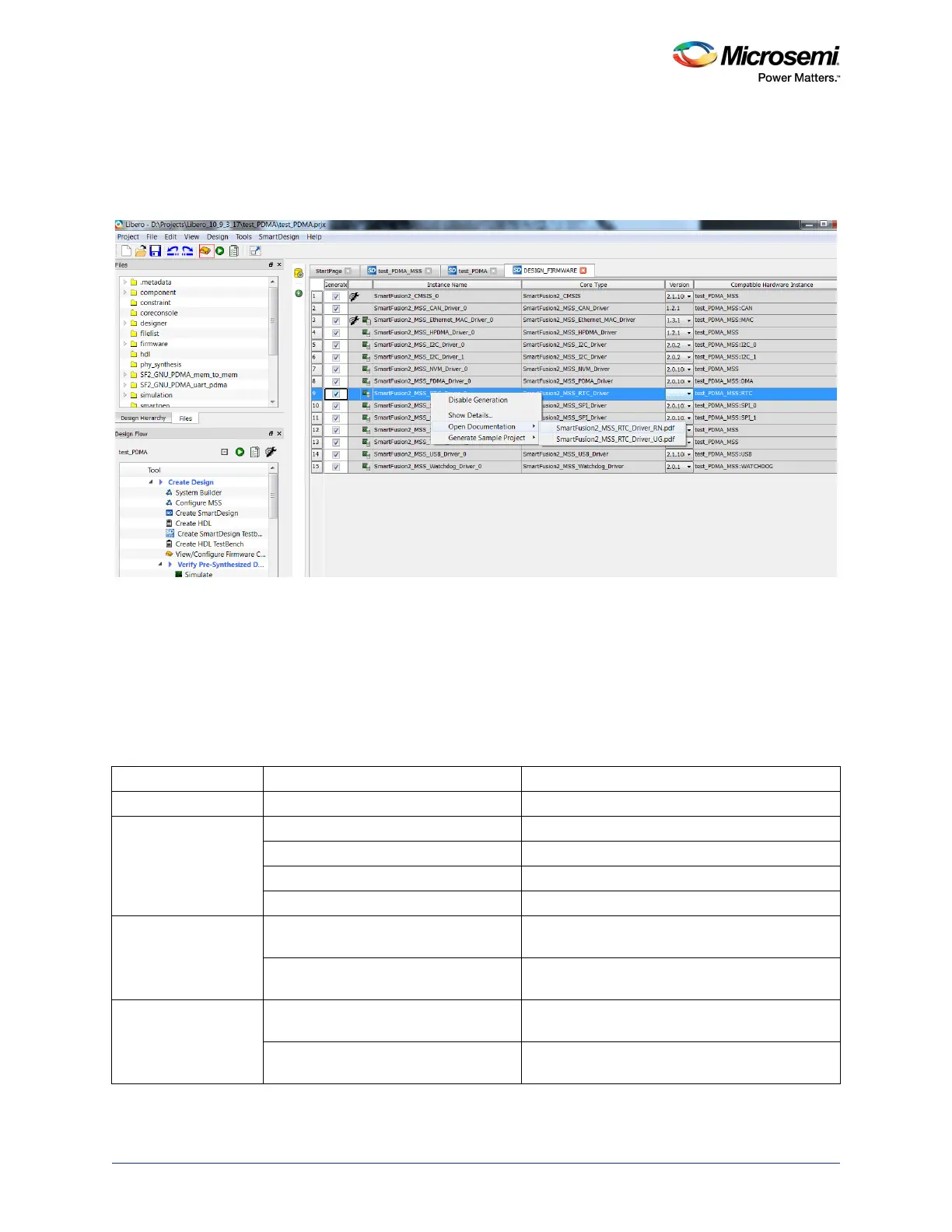This screenshot has width=952, height=1232.
Task: Click the export arrow icon in main toolbar
Action: click(x=254, y=251)
